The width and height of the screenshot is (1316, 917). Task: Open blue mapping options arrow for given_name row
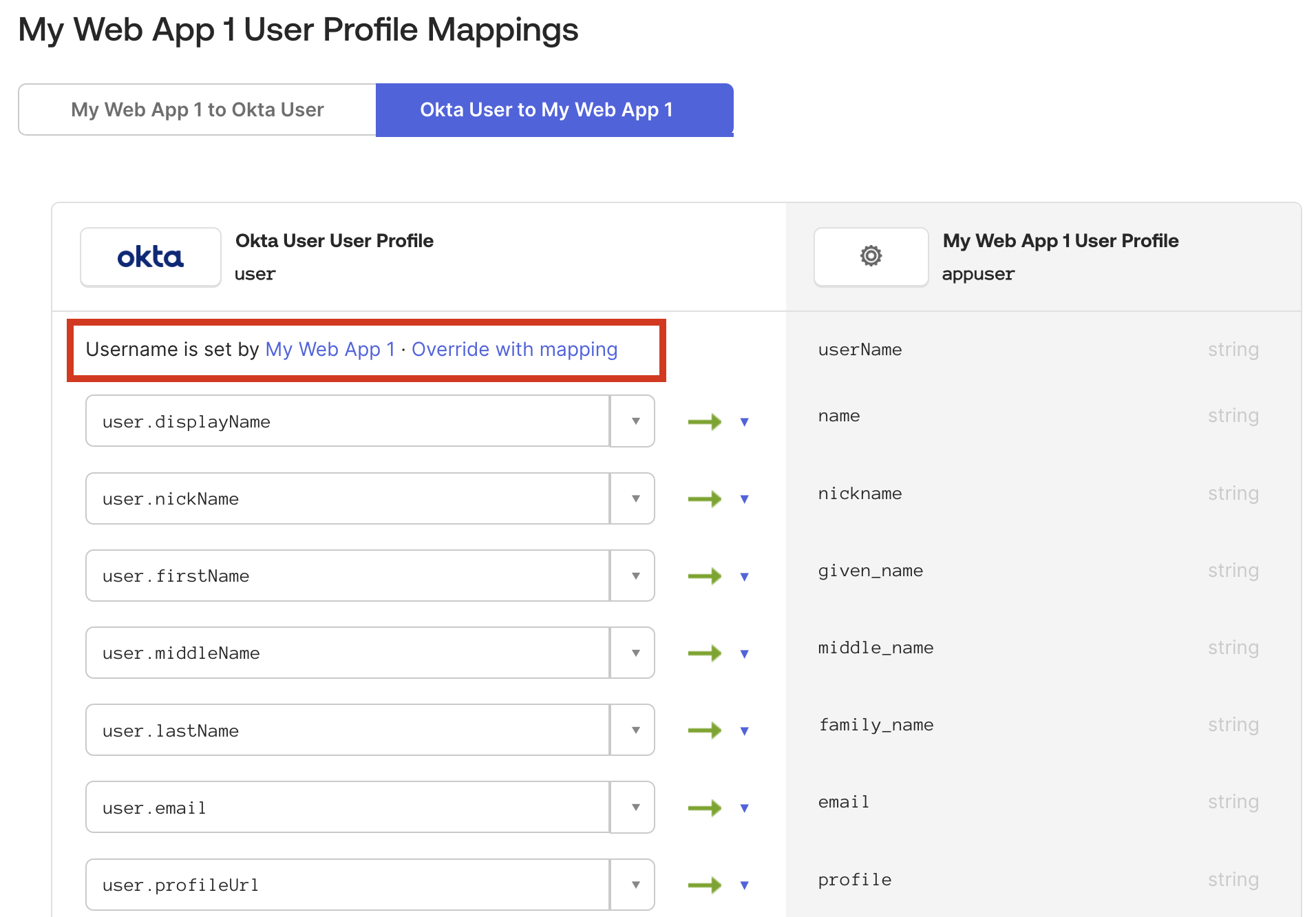[x=744, y=577]
